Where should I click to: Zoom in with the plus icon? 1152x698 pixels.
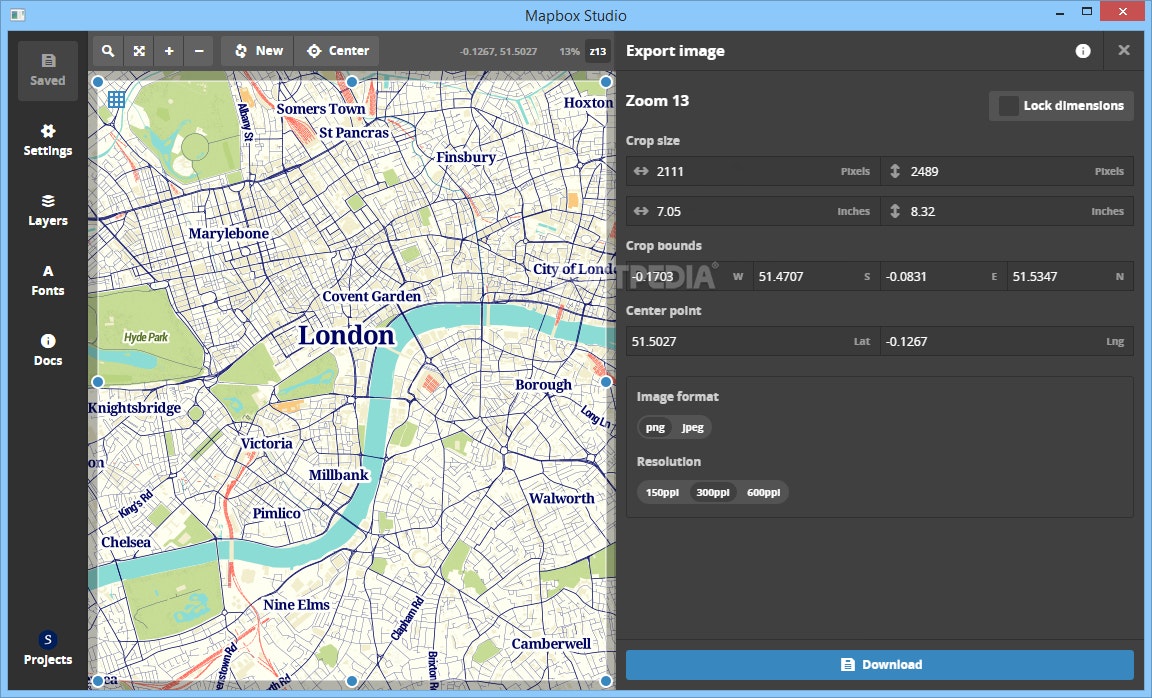168,50
